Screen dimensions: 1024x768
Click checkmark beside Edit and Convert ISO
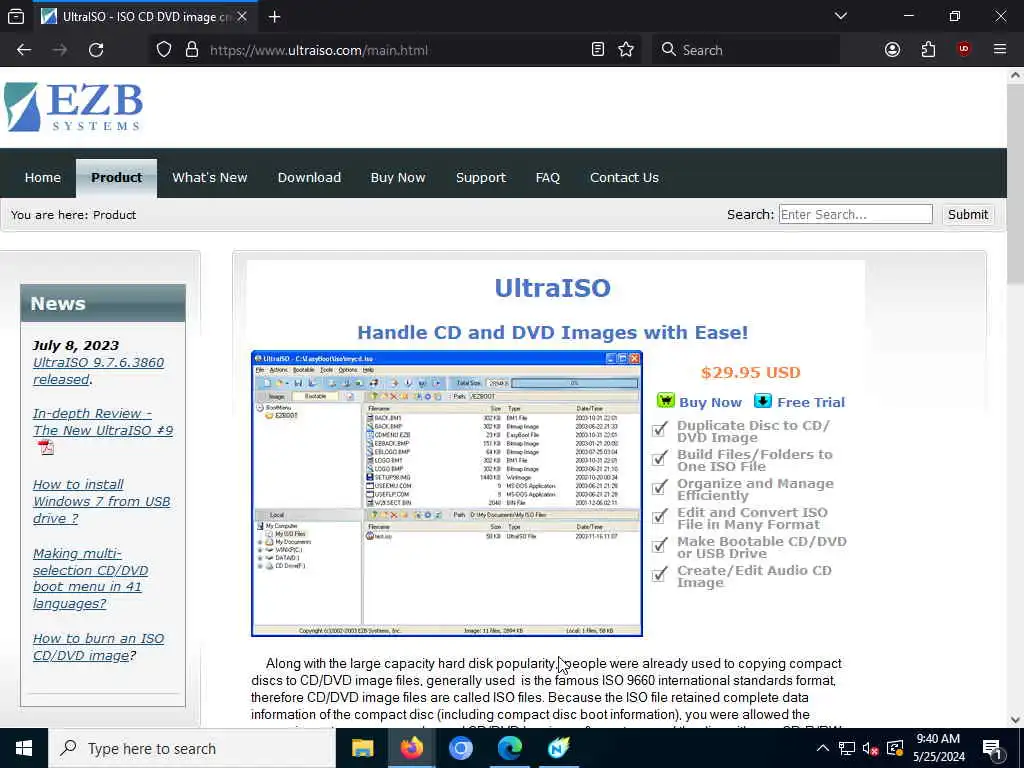(660, 516)
